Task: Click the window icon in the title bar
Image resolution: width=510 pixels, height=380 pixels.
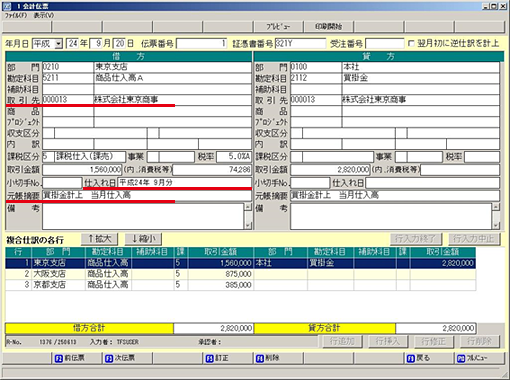Action: click(x=7, y=6)
